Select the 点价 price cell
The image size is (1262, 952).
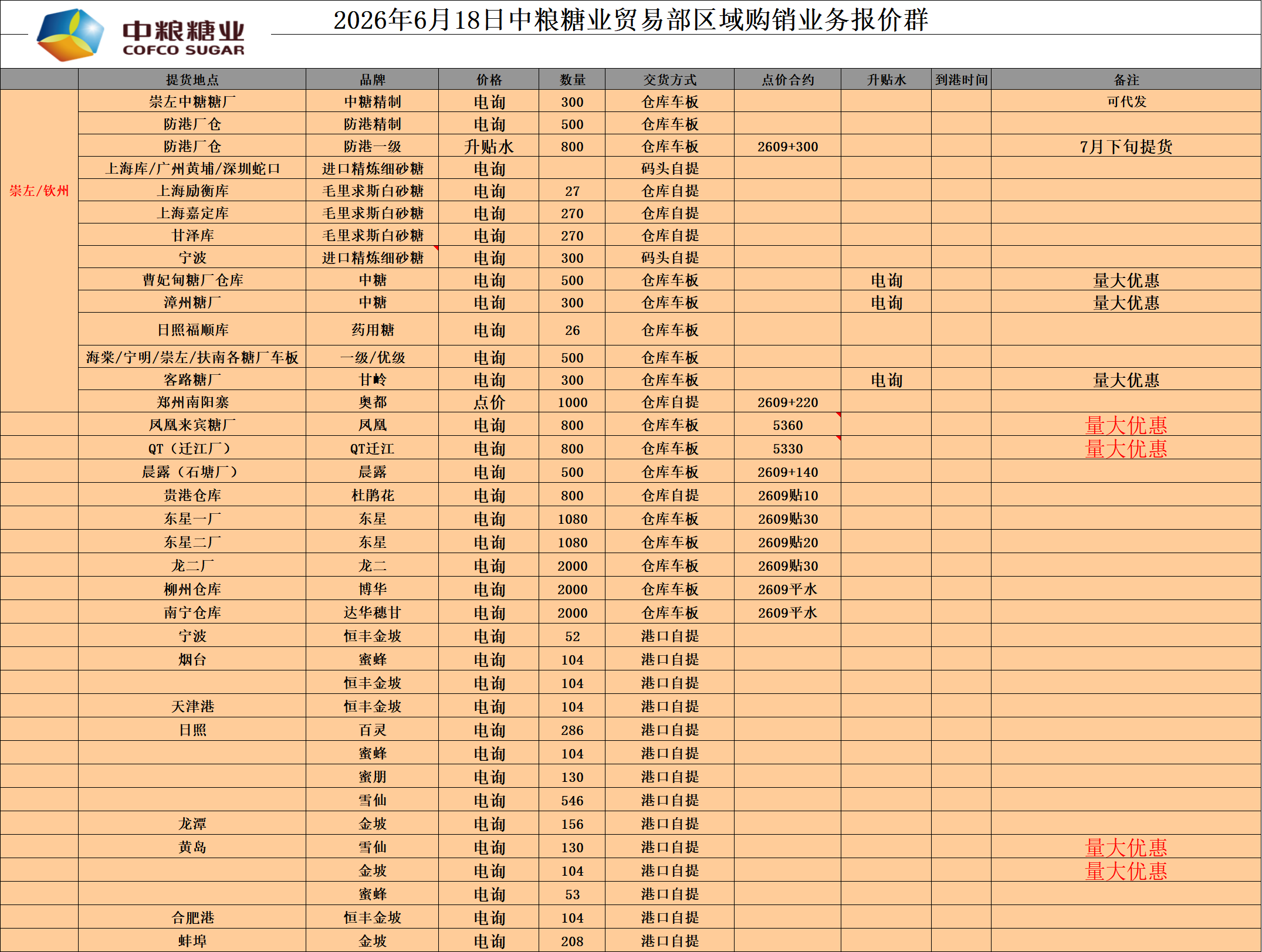(x=489, y=402)
